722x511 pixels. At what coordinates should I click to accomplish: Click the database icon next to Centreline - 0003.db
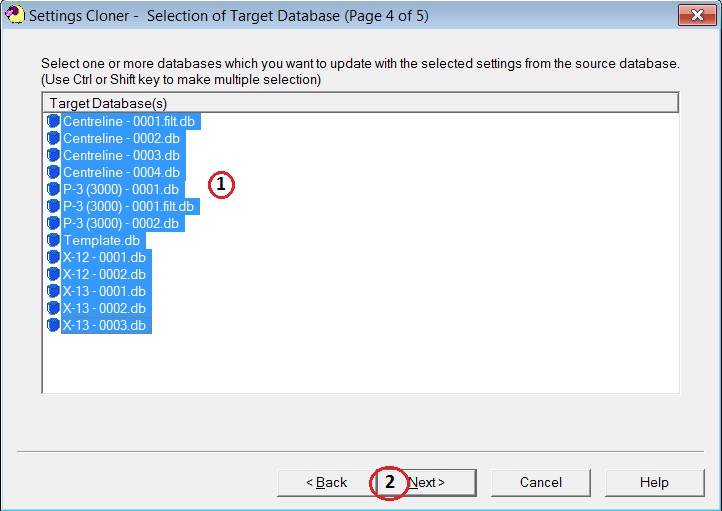[x=53, y=155]
